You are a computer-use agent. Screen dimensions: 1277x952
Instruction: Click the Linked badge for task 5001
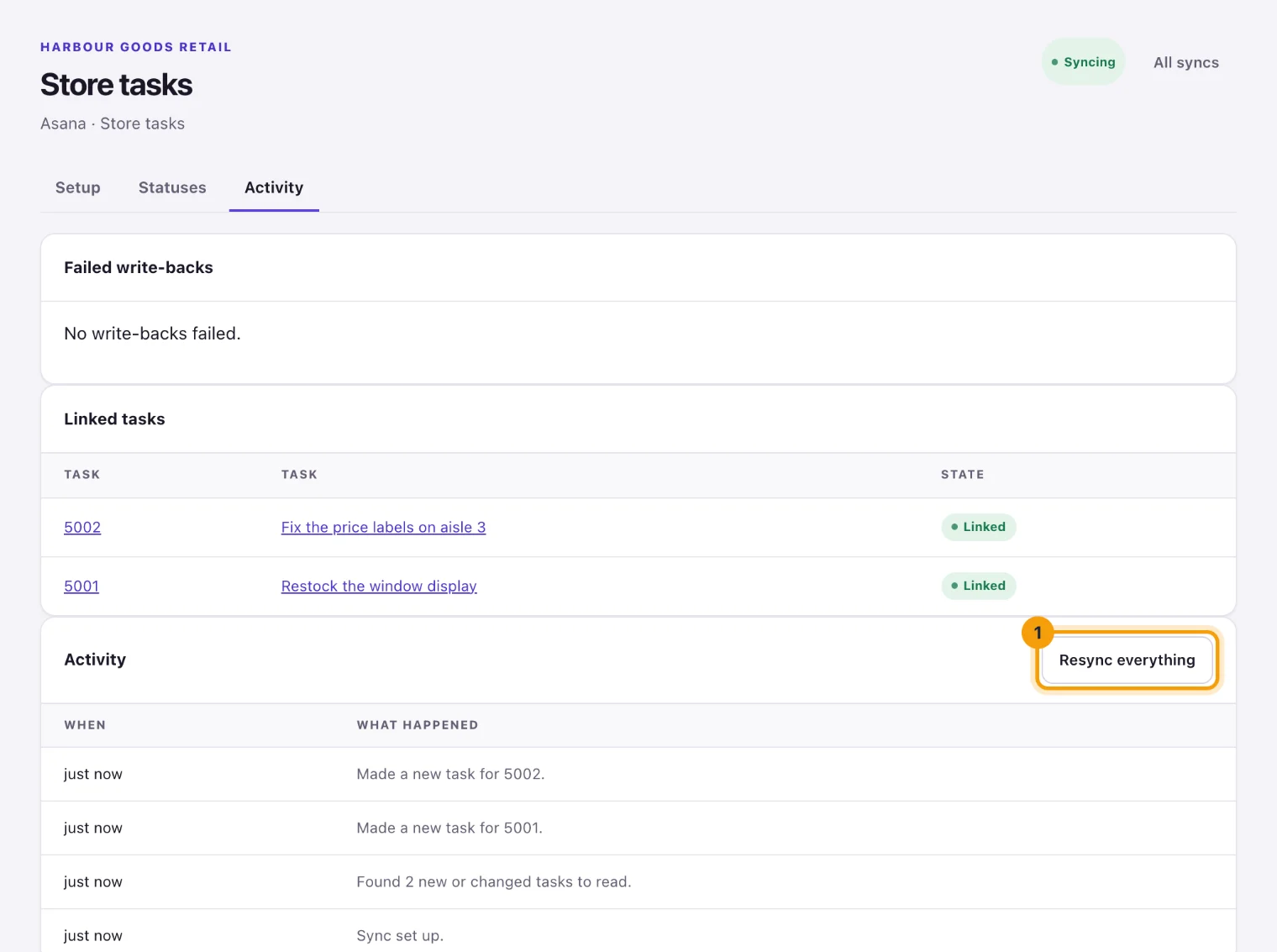[x=978, y=586]
